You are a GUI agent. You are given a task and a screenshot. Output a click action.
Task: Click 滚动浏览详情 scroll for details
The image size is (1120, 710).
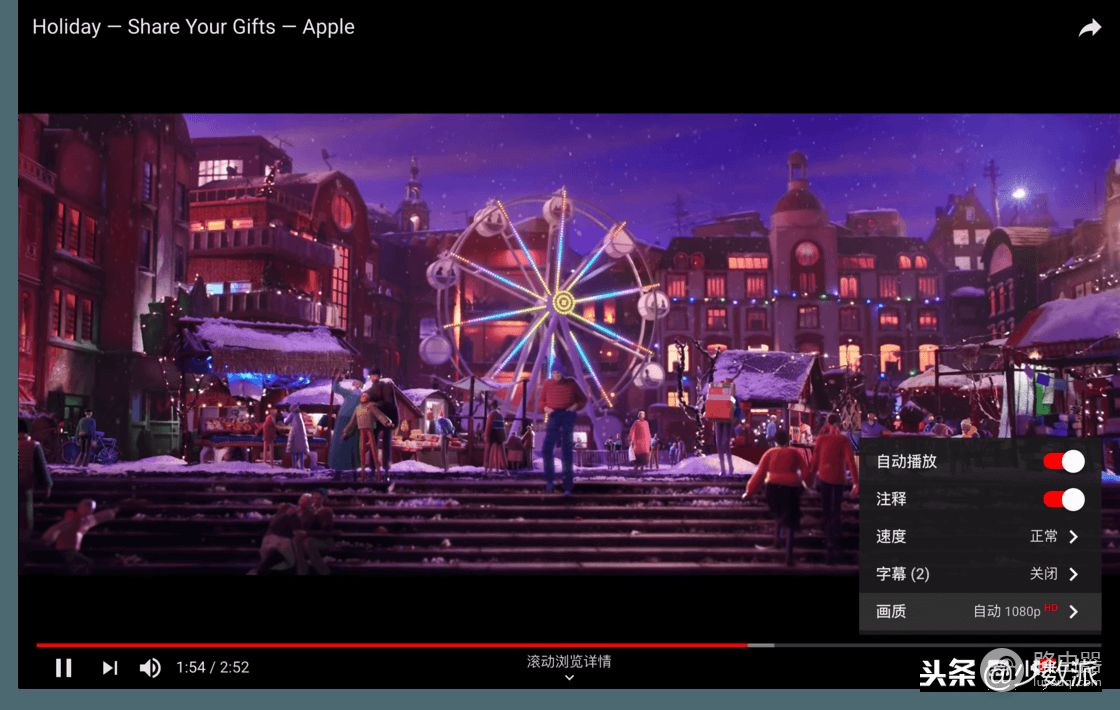tap(569, 661)
